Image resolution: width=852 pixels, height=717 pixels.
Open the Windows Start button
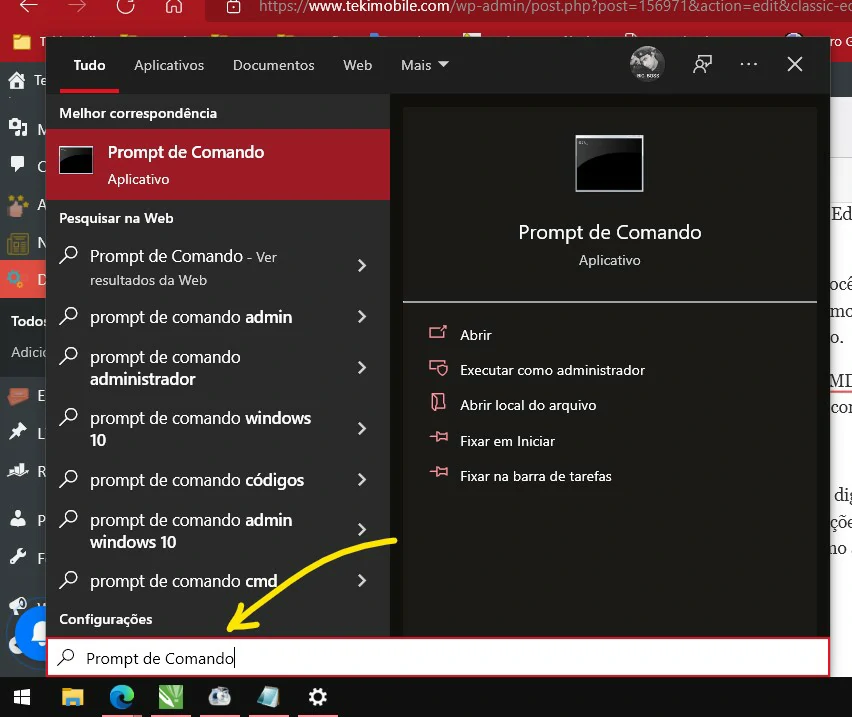click(22, 697)
